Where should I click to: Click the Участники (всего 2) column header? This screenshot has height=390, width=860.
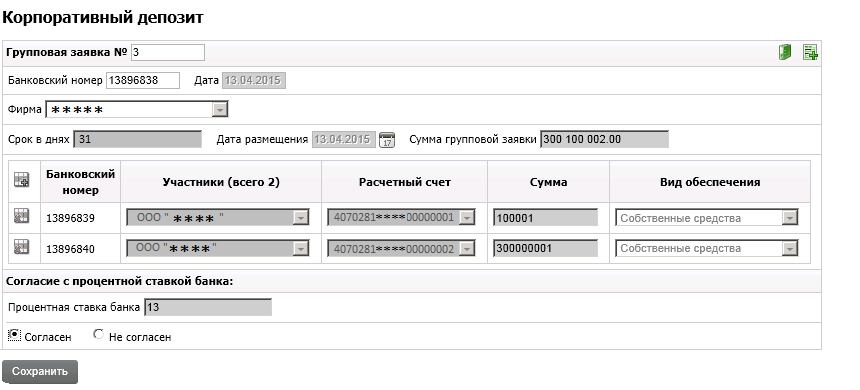[221, 182]
